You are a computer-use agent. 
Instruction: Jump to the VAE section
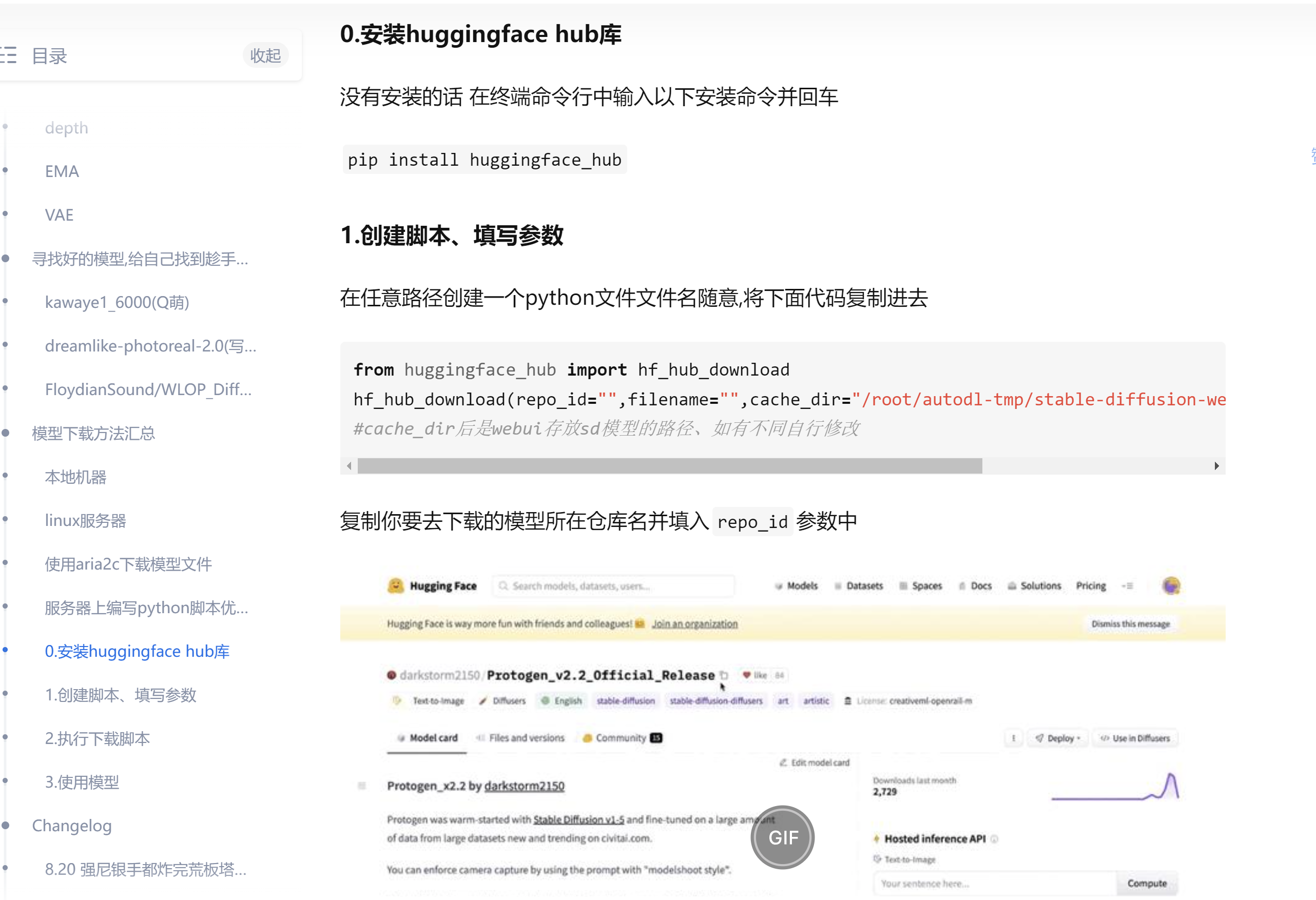tap(59, 215)
